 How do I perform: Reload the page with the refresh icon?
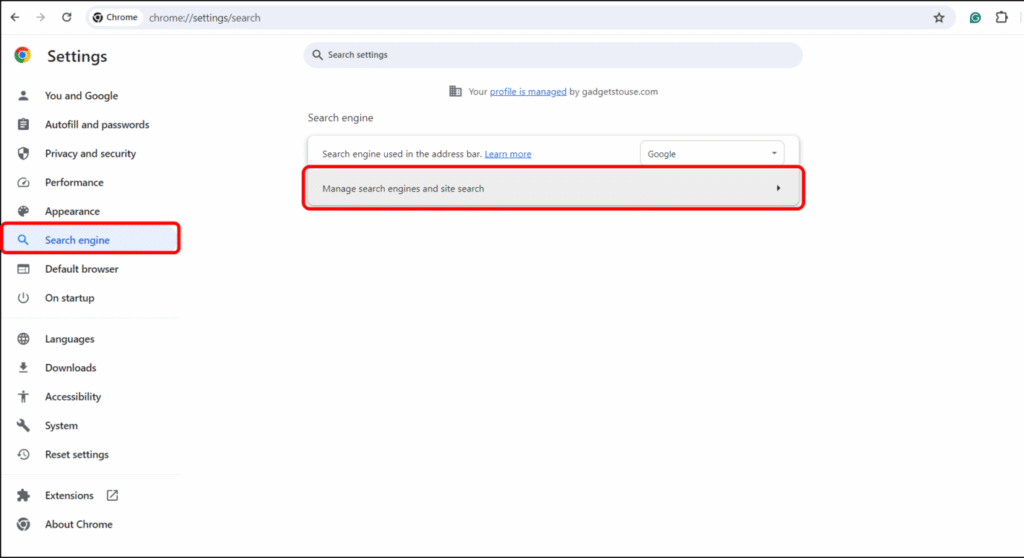(67, 17)
